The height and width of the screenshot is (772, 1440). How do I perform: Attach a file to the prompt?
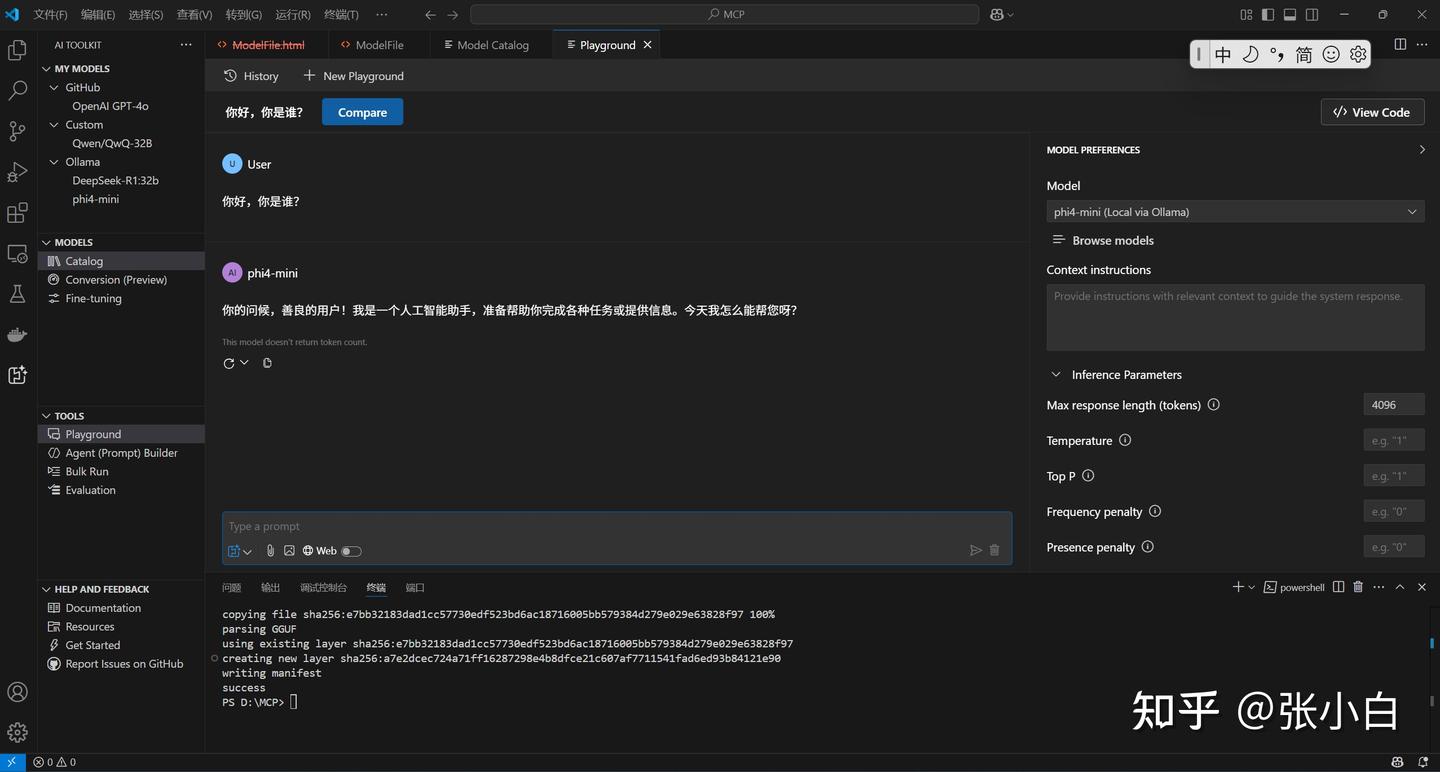click(270, 551)
